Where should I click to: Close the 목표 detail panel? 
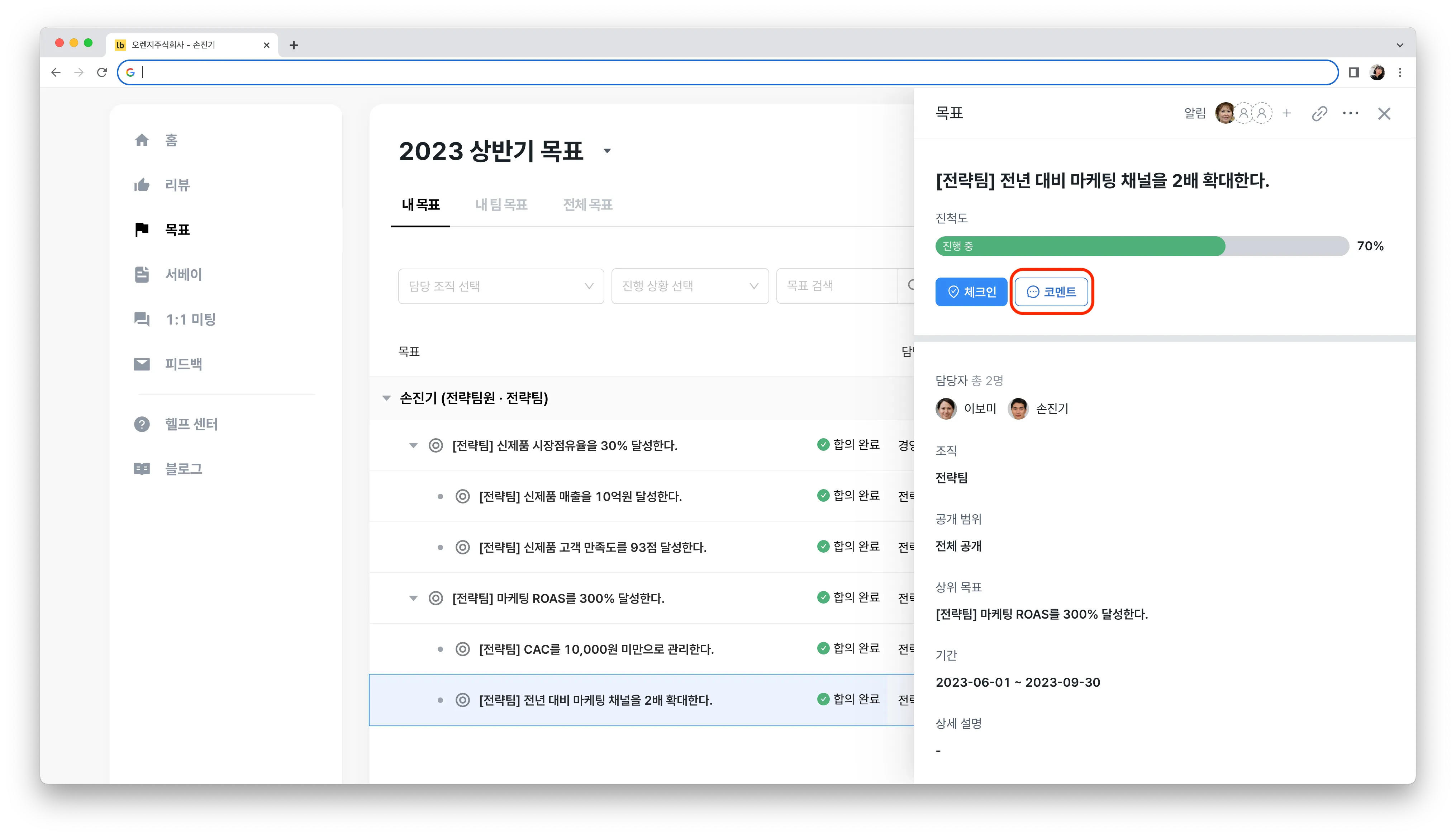click(1384, 114)
